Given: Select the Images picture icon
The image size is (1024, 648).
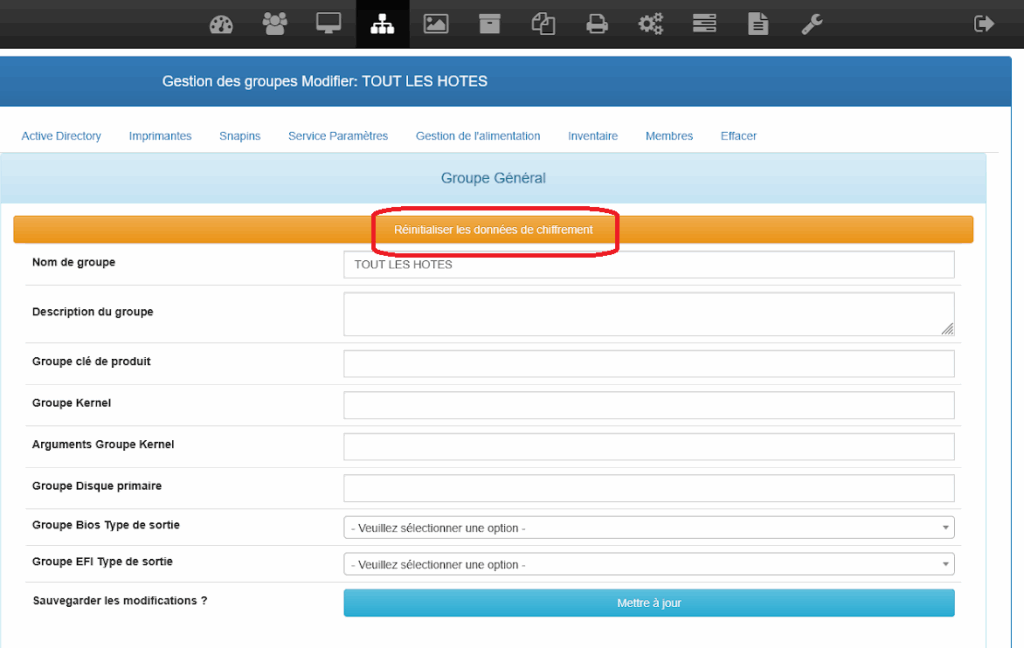Looking at the screenshot, I should coord(436,24).
